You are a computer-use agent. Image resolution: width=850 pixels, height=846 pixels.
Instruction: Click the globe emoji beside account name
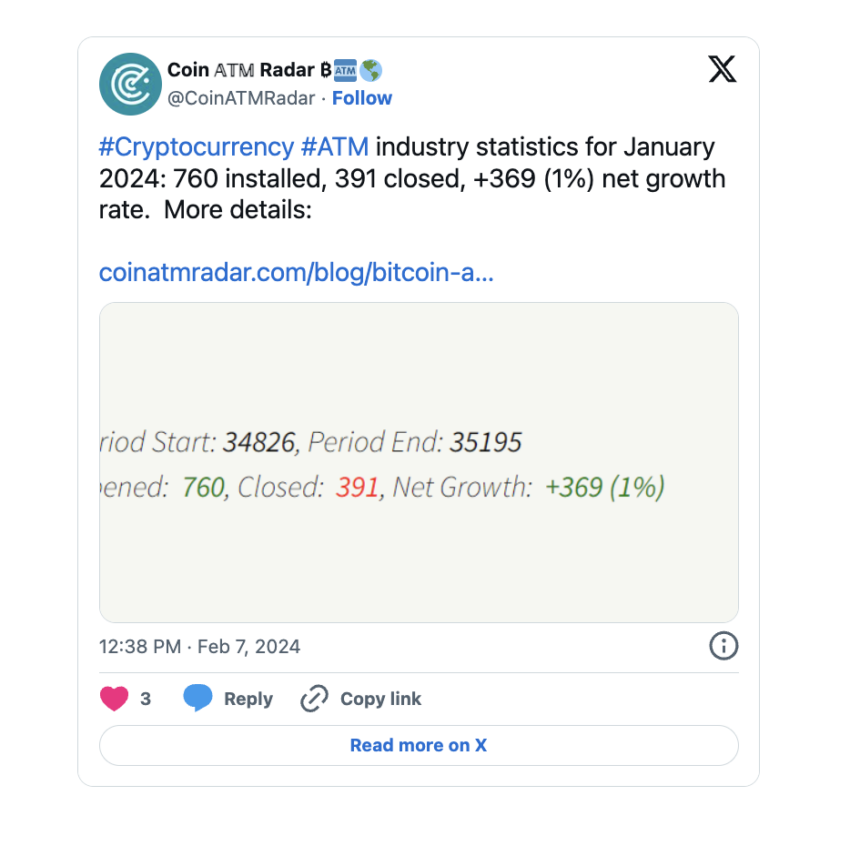(x=371, y=70)
